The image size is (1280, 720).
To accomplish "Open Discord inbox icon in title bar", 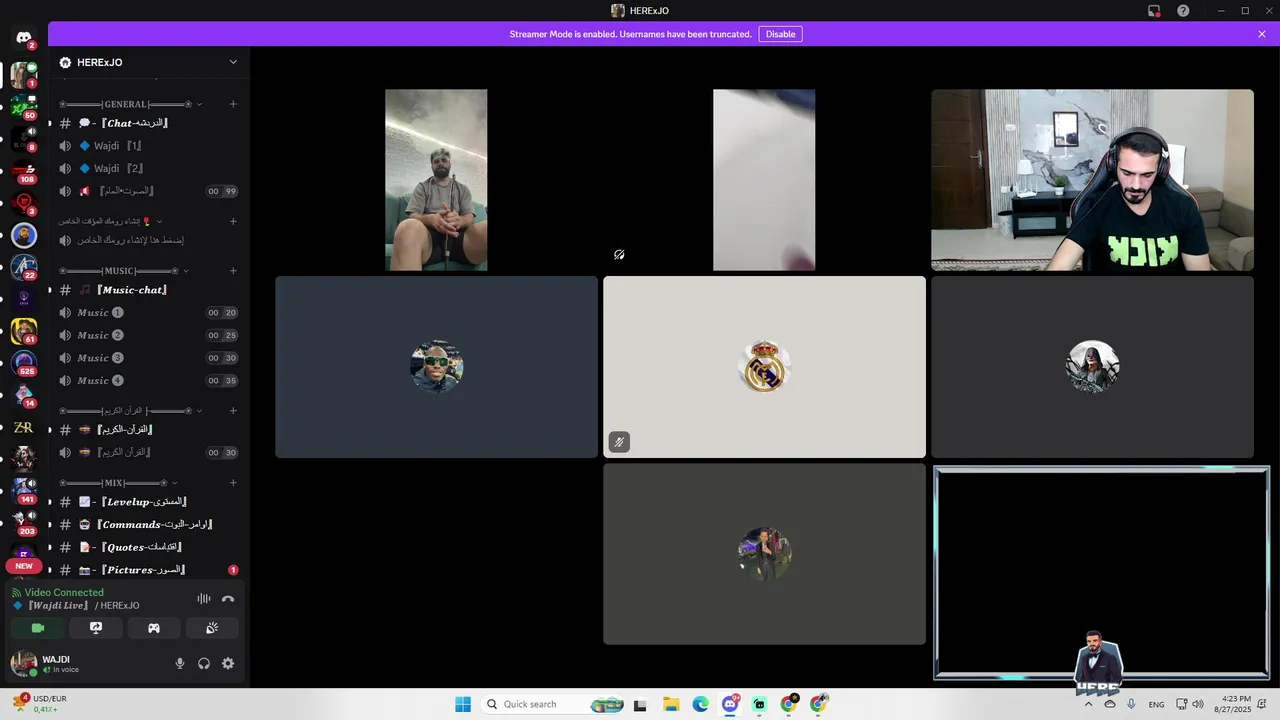I will tap(1154, 11).
